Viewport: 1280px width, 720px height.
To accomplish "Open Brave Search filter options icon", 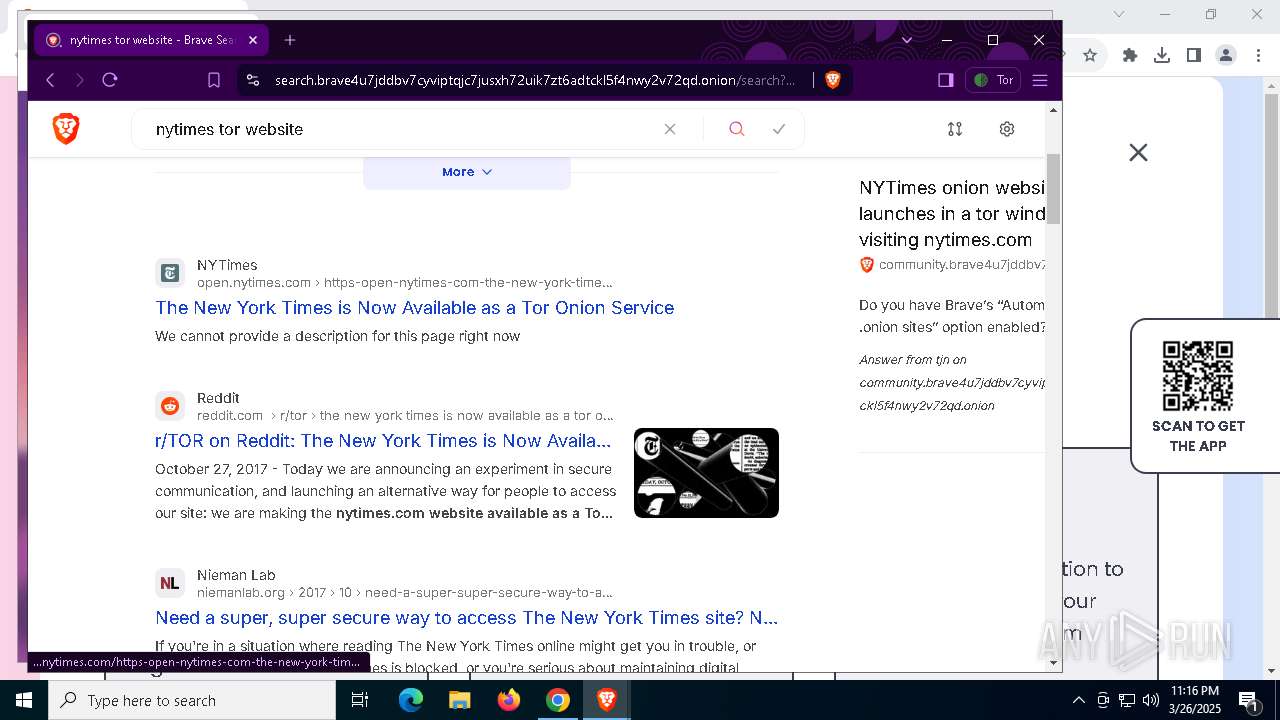I will pyautogui.click(x=955, y=129).
